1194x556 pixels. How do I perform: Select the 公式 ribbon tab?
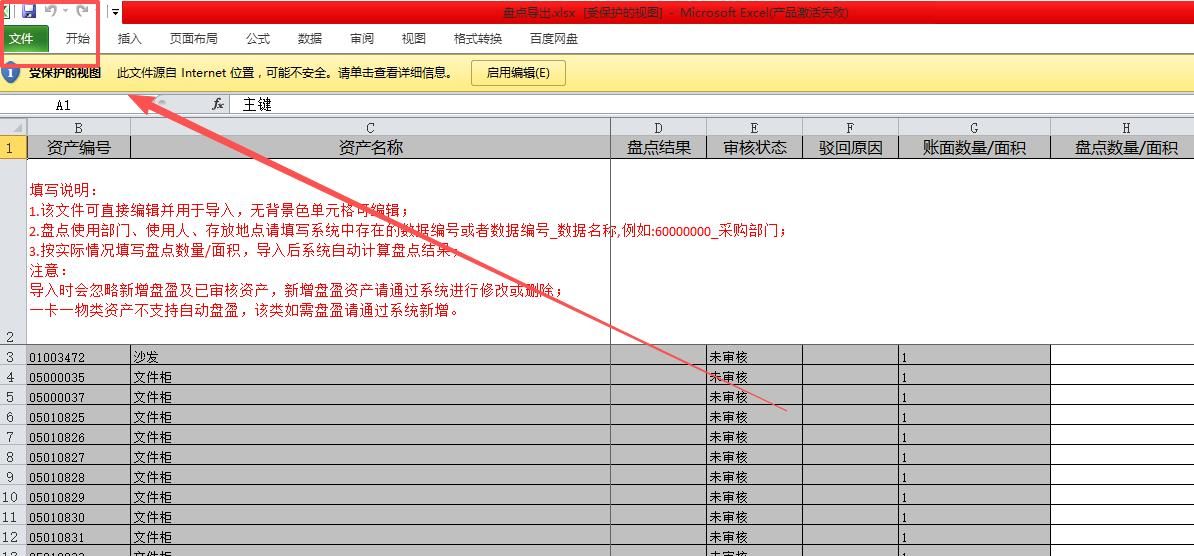(258, 39)
